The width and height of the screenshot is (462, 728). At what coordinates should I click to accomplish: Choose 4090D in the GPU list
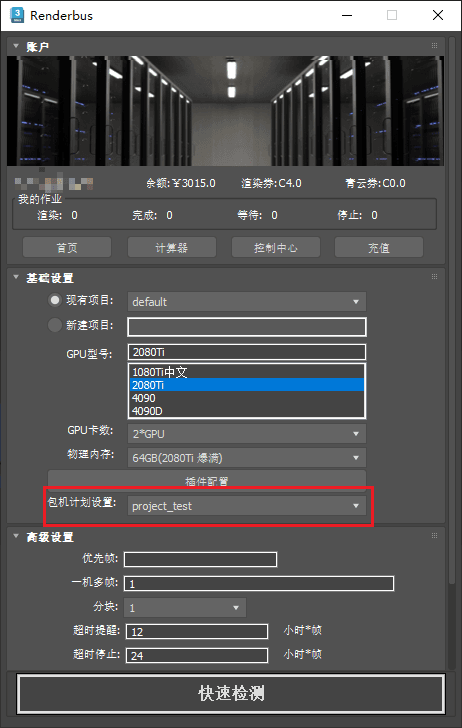pyautogui.click(x=247, y=411)
